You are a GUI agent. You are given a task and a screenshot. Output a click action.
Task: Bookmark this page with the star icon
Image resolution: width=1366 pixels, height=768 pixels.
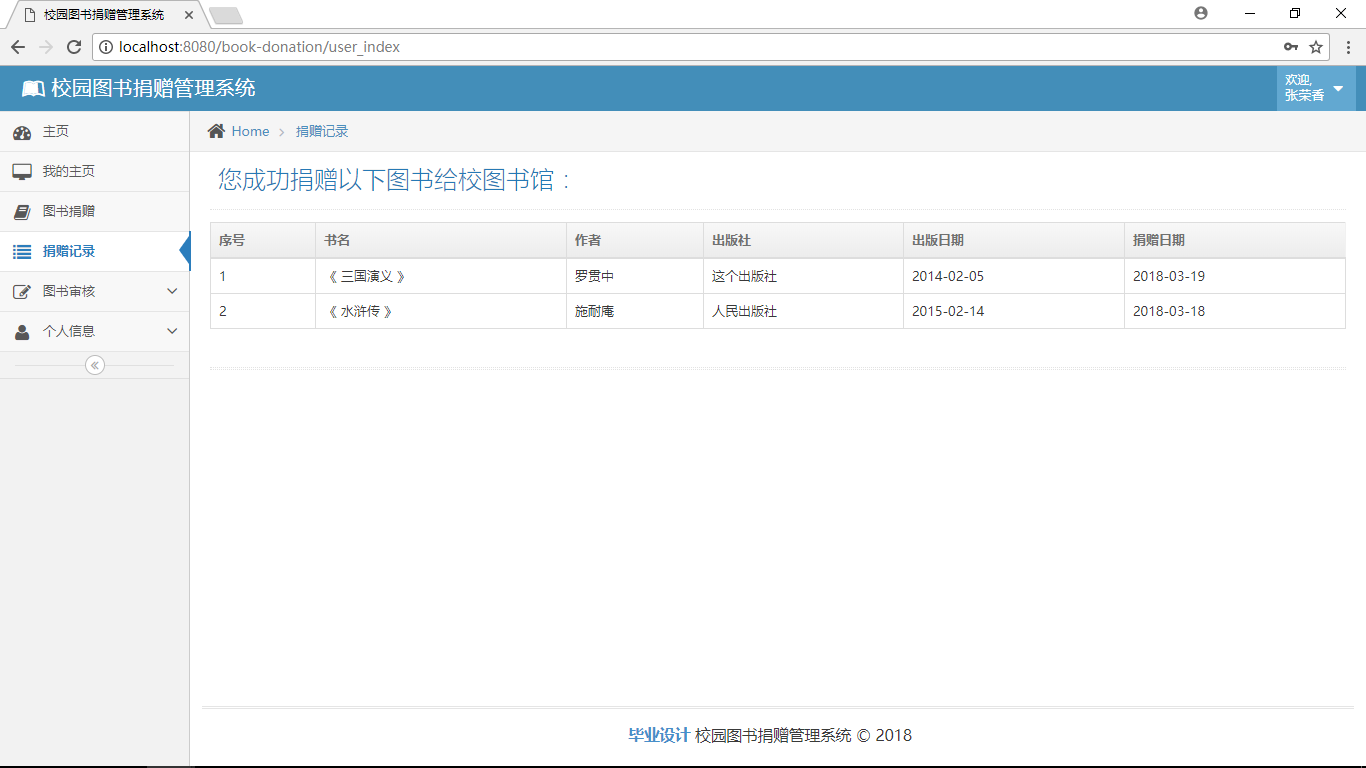tap(1316, 47)
